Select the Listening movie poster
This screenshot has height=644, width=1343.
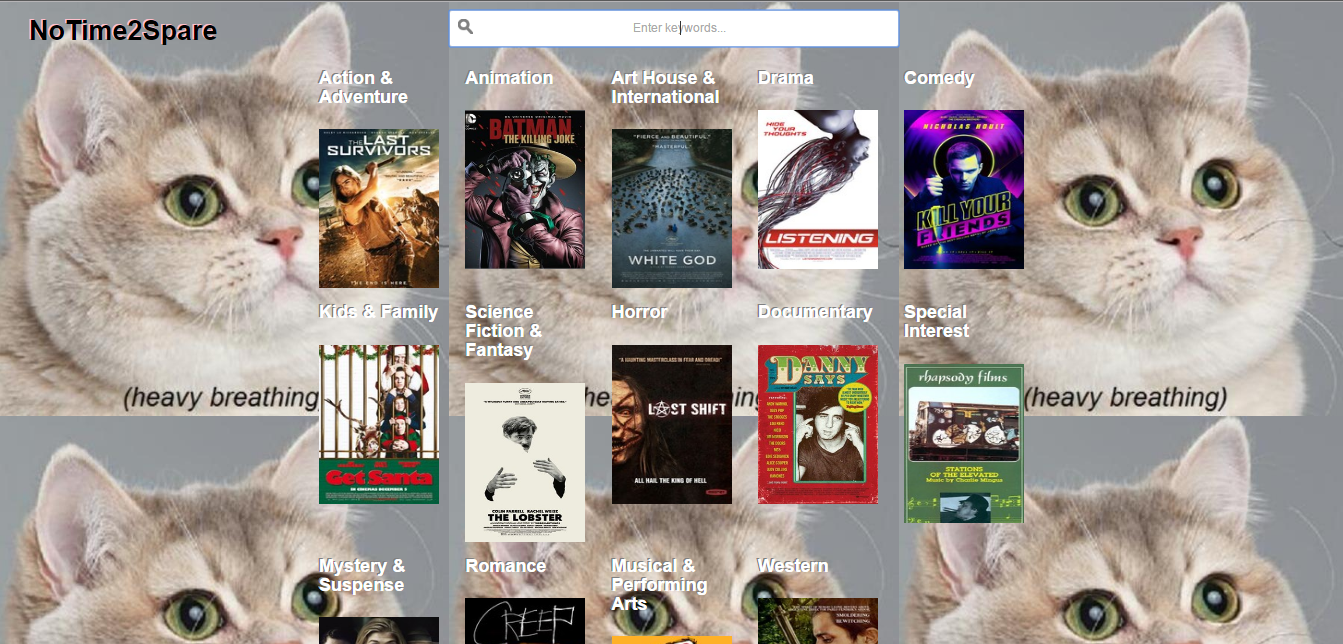tap(818, 189)
